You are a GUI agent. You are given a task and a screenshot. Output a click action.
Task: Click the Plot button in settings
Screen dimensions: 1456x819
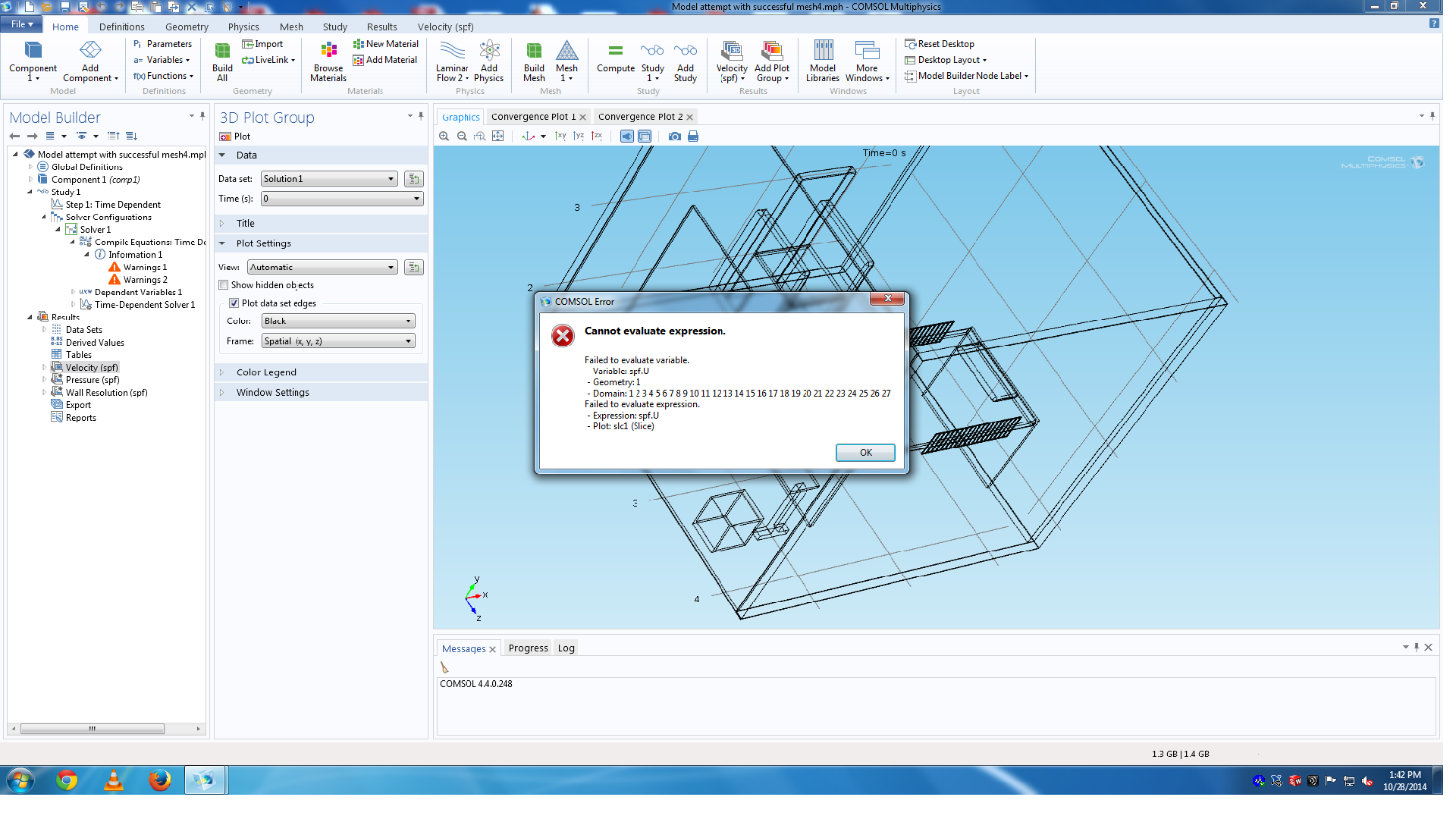click(235, 136)
